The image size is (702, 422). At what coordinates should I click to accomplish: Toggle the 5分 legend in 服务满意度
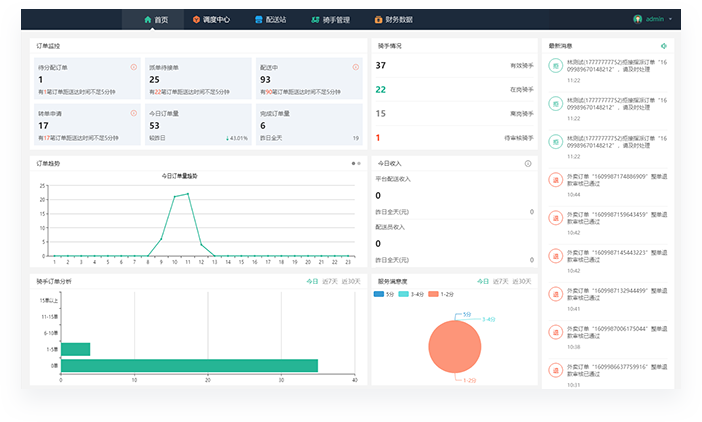pyautogui.click(x=384, y=294)
